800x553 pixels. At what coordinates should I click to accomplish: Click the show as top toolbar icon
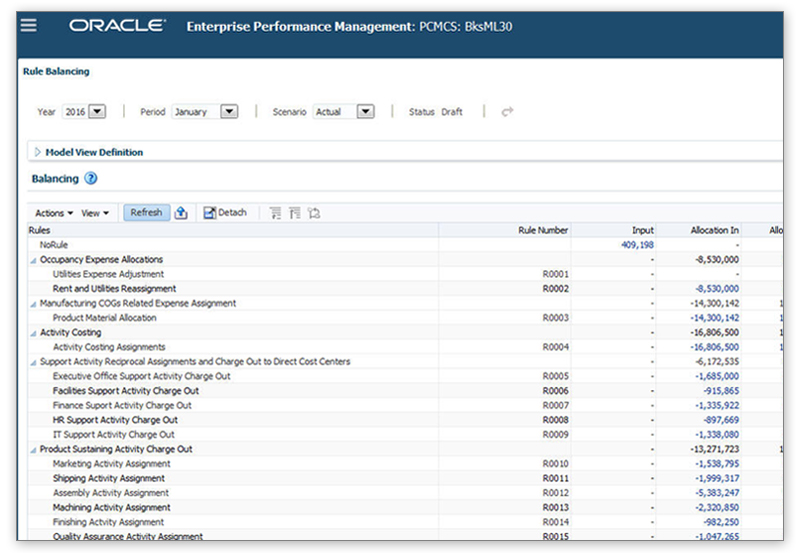coord(314,213)
